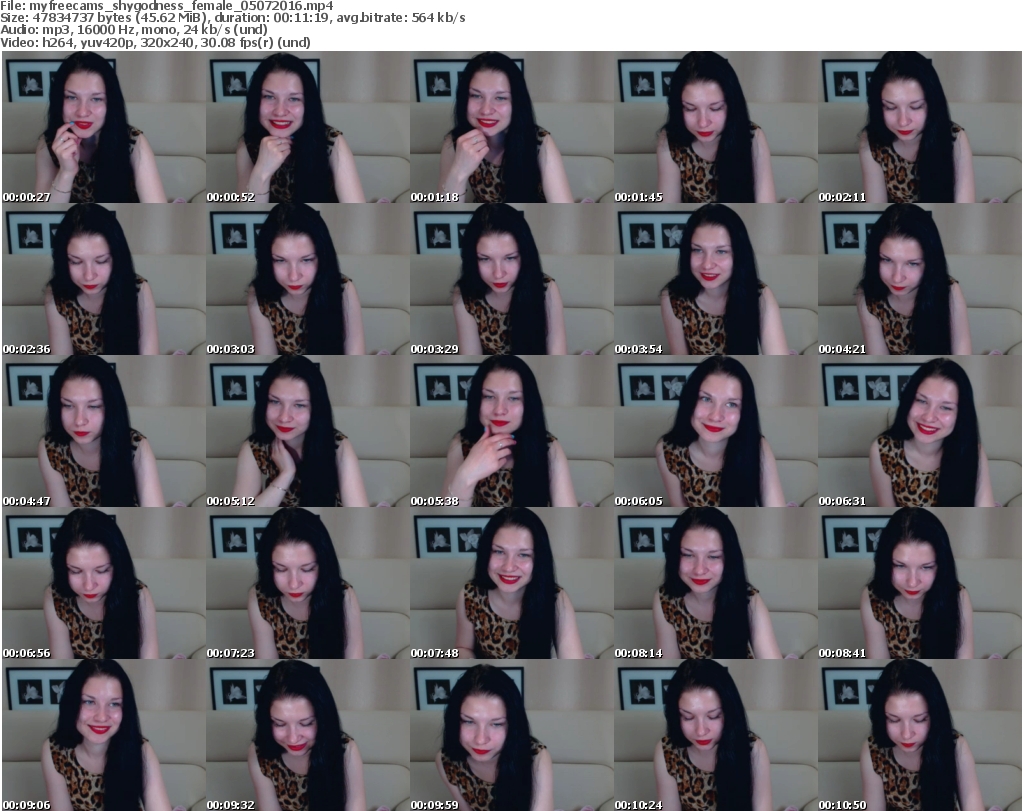Select the frame stamped 00:06:56
This screenshot has width=1024, height=811.
tap(104, 583)
